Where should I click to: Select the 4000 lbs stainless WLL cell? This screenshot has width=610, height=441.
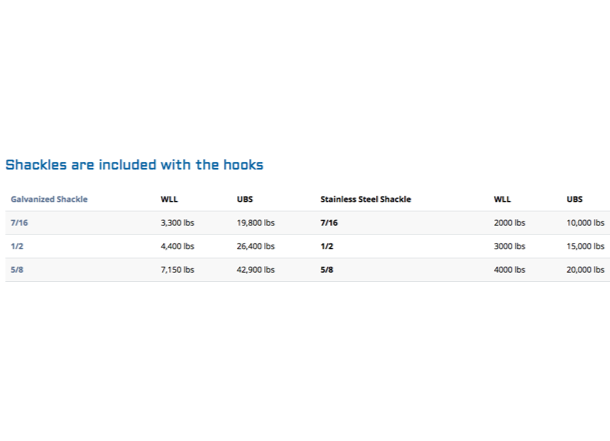[x=510, y=270]
